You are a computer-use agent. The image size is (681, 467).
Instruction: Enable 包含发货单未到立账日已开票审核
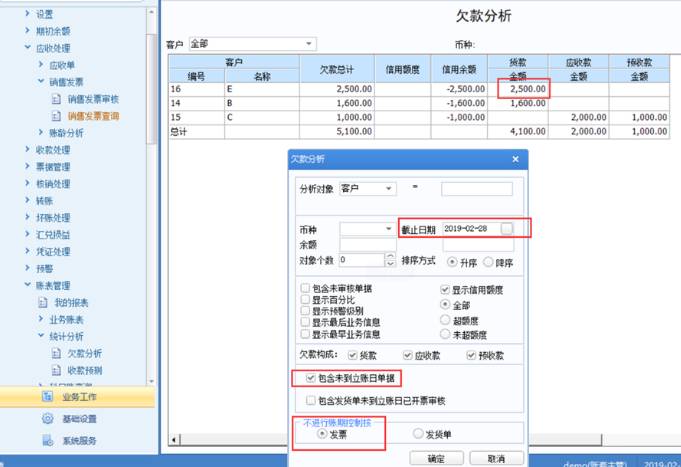pyautogui.click(x=311, y=400)
